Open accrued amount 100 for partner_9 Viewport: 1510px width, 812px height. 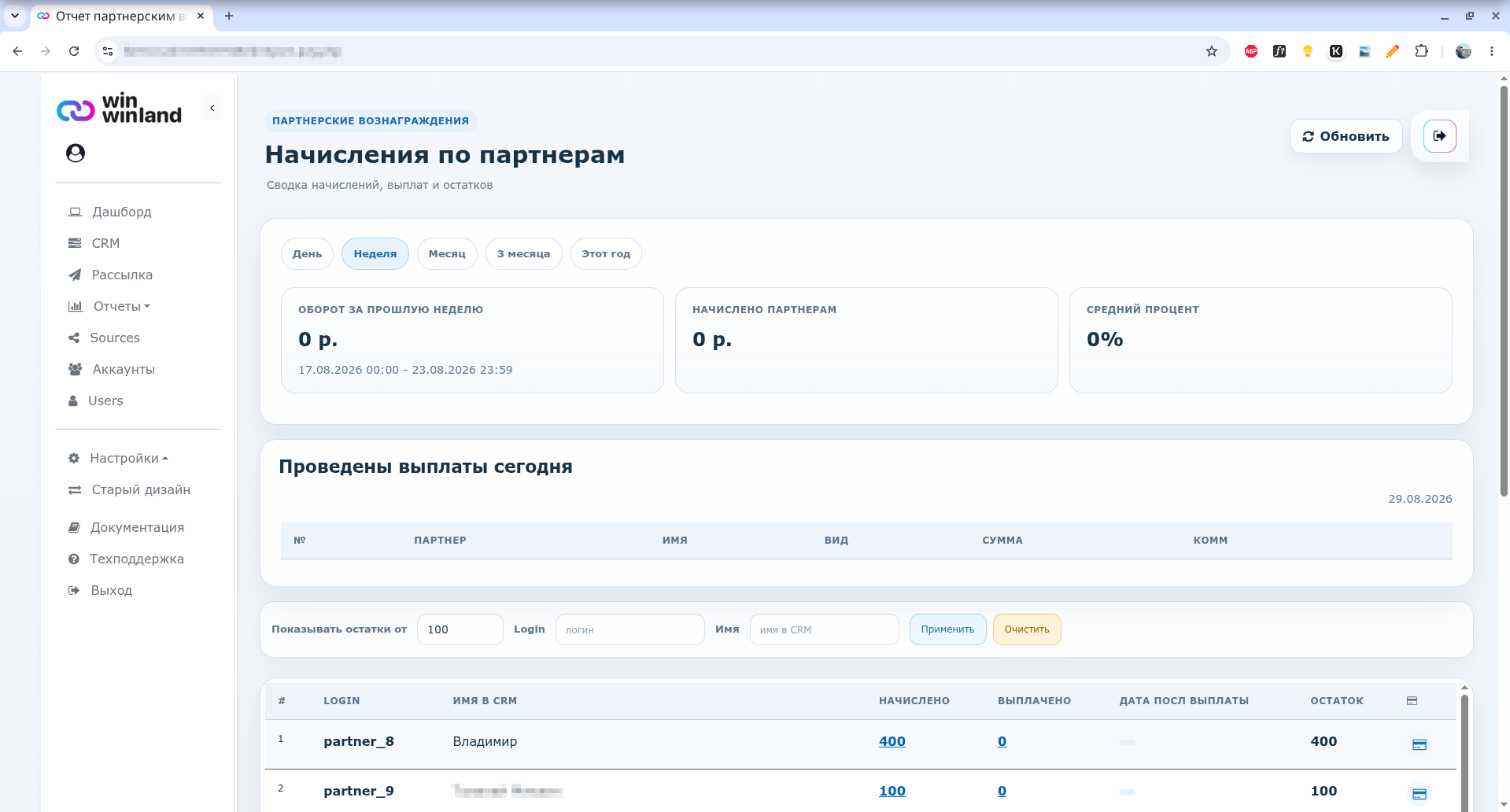(892, 791)
